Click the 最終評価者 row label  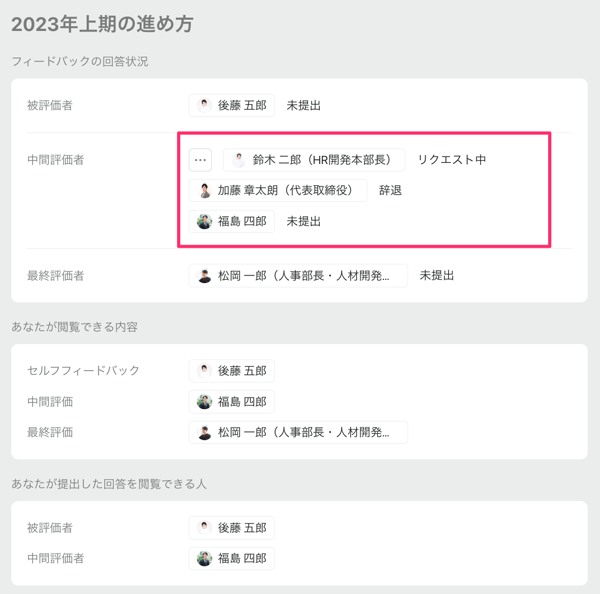[x=56, y=275]
